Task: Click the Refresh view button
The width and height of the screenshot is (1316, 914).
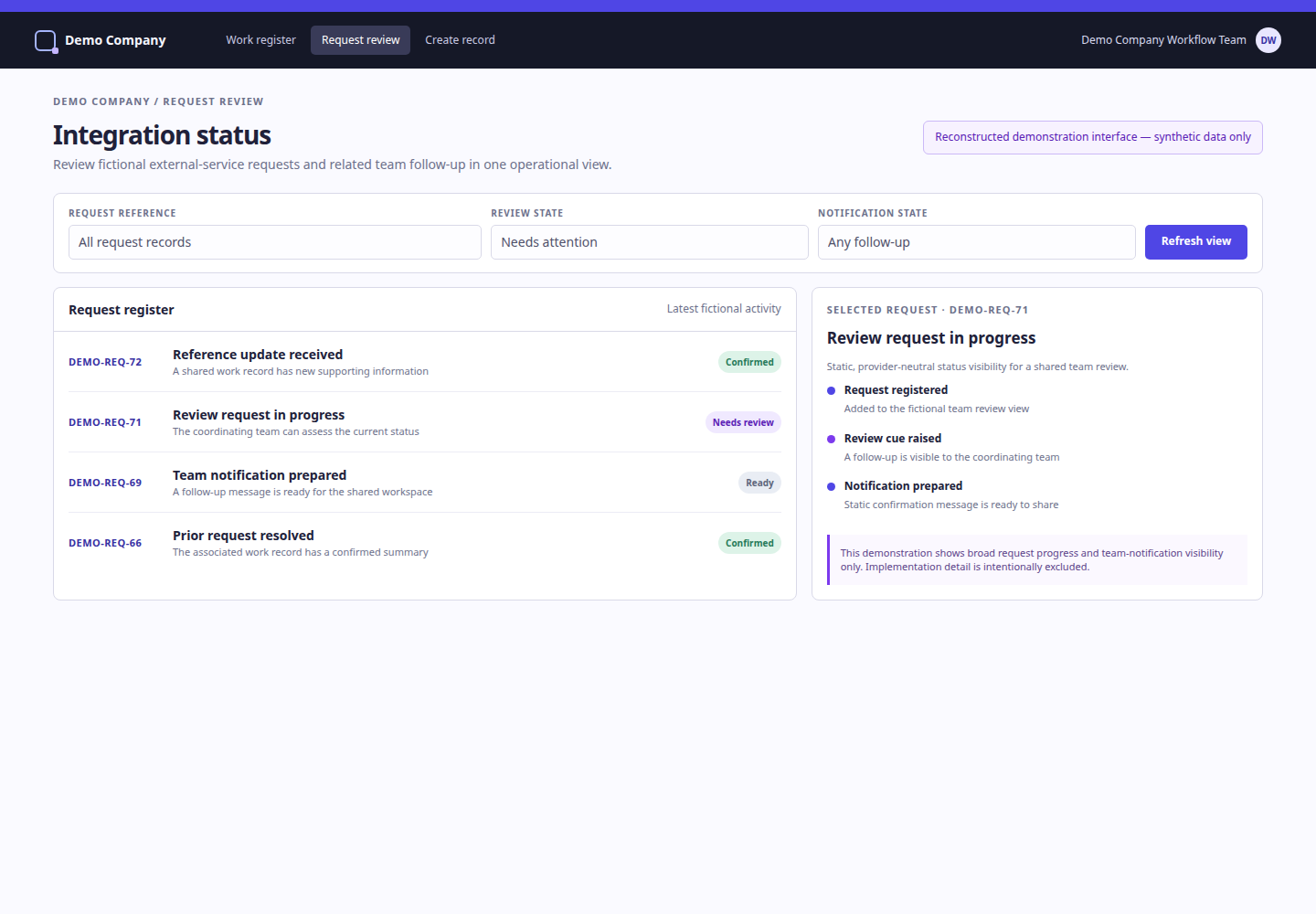Action: click(1196, 242)
